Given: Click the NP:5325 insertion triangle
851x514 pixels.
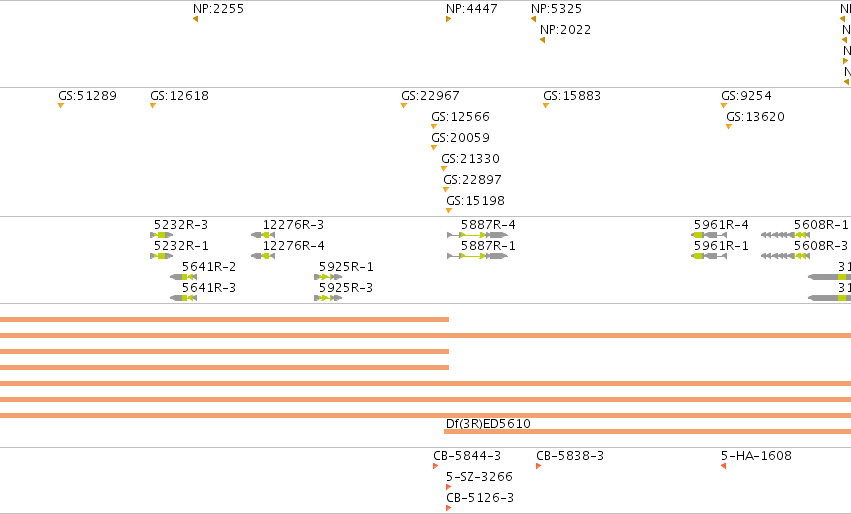Looking at the screenshot, I should point(534,19).
